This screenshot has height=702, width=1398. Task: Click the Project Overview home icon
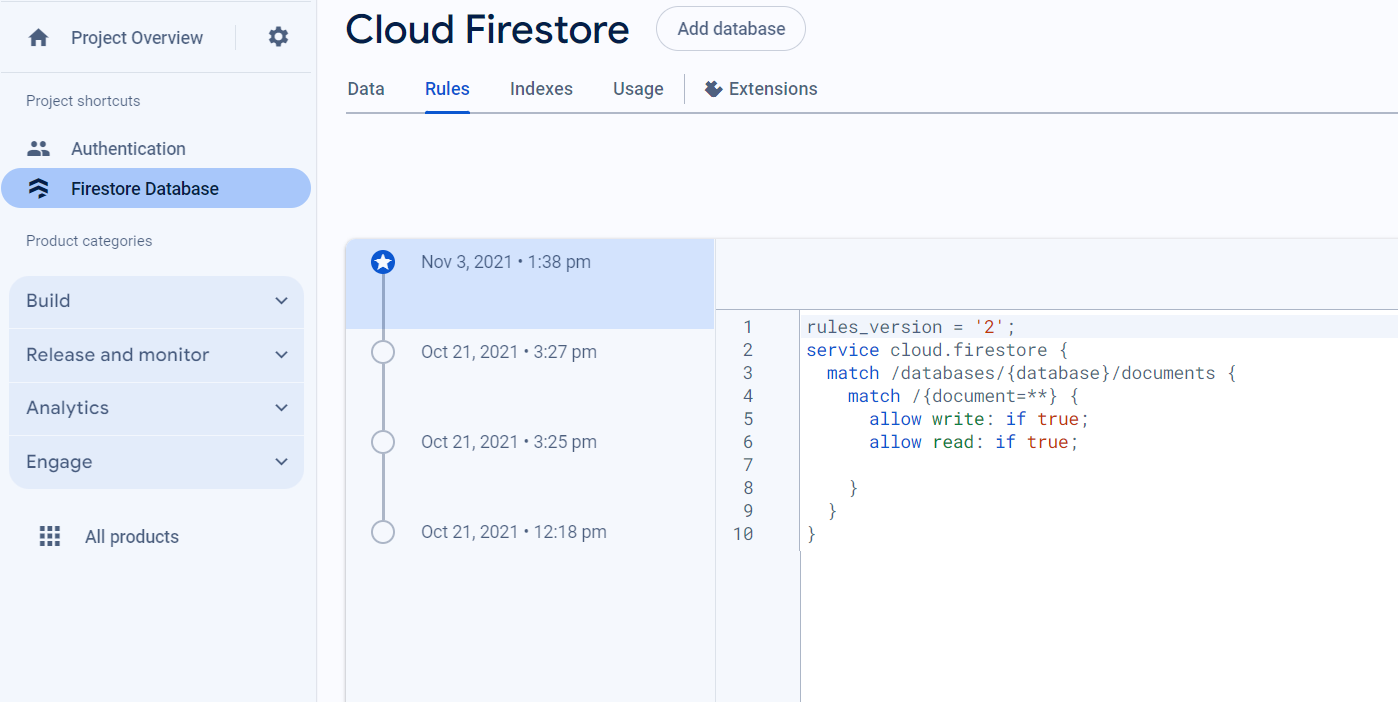click(39, 38)
